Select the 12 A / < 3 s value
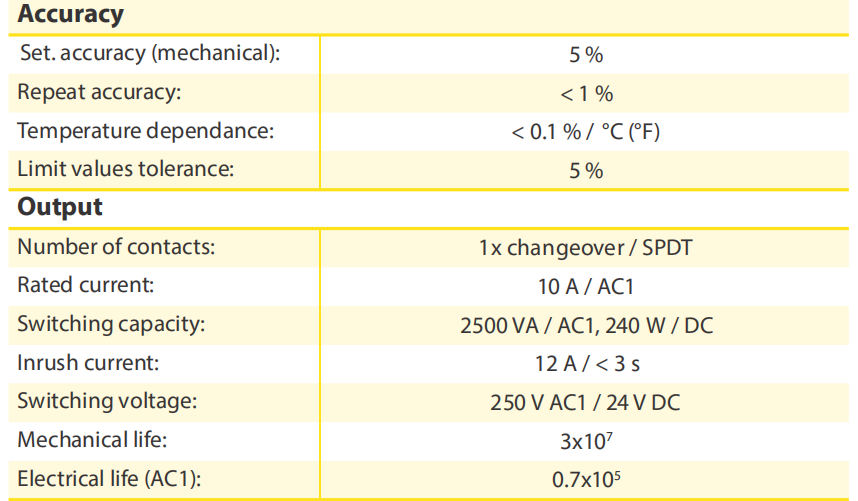The image size is (858, 501). (x=587, y=364)
